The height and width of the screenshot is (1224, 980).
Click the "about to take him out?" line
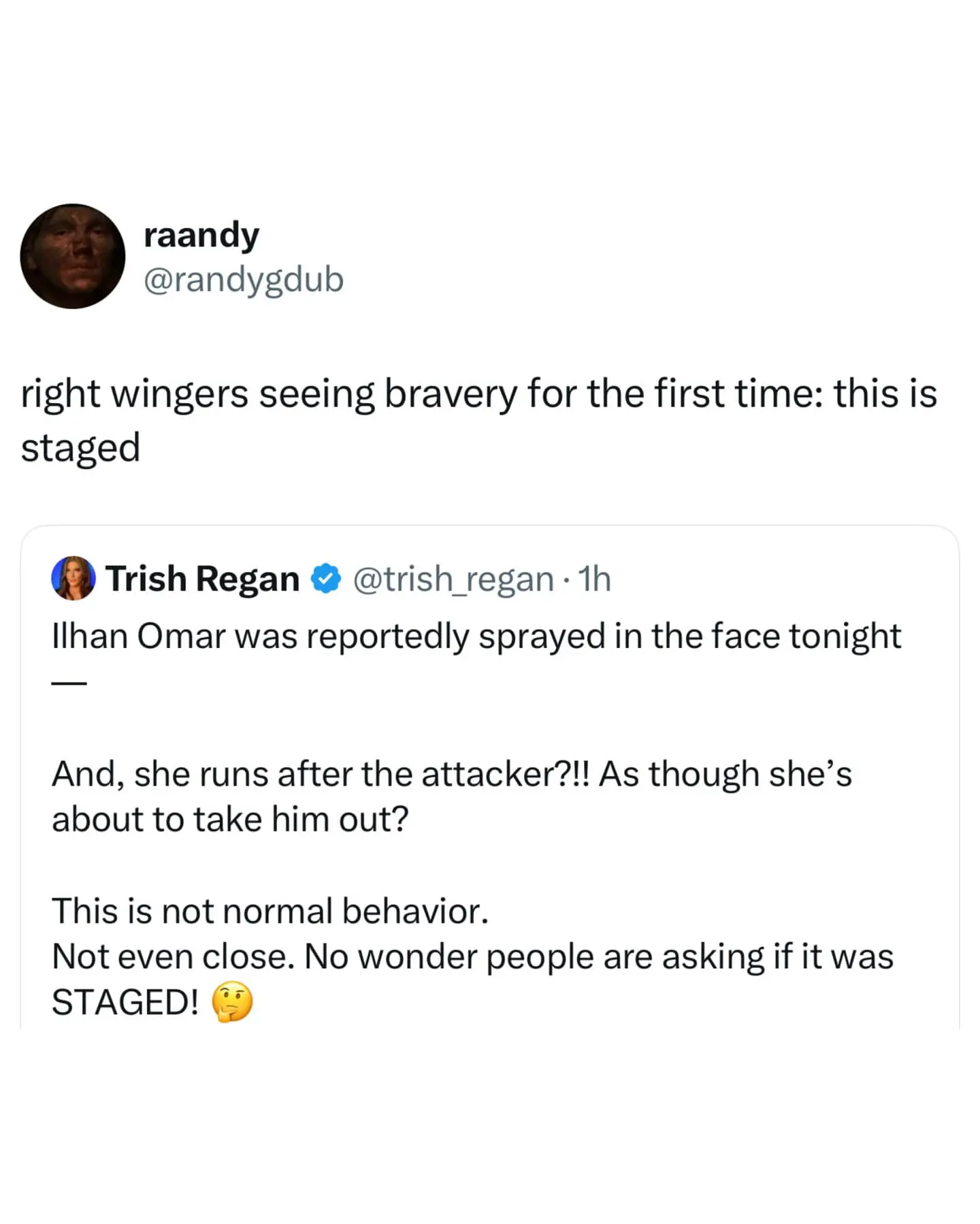(x=230, y=819)
